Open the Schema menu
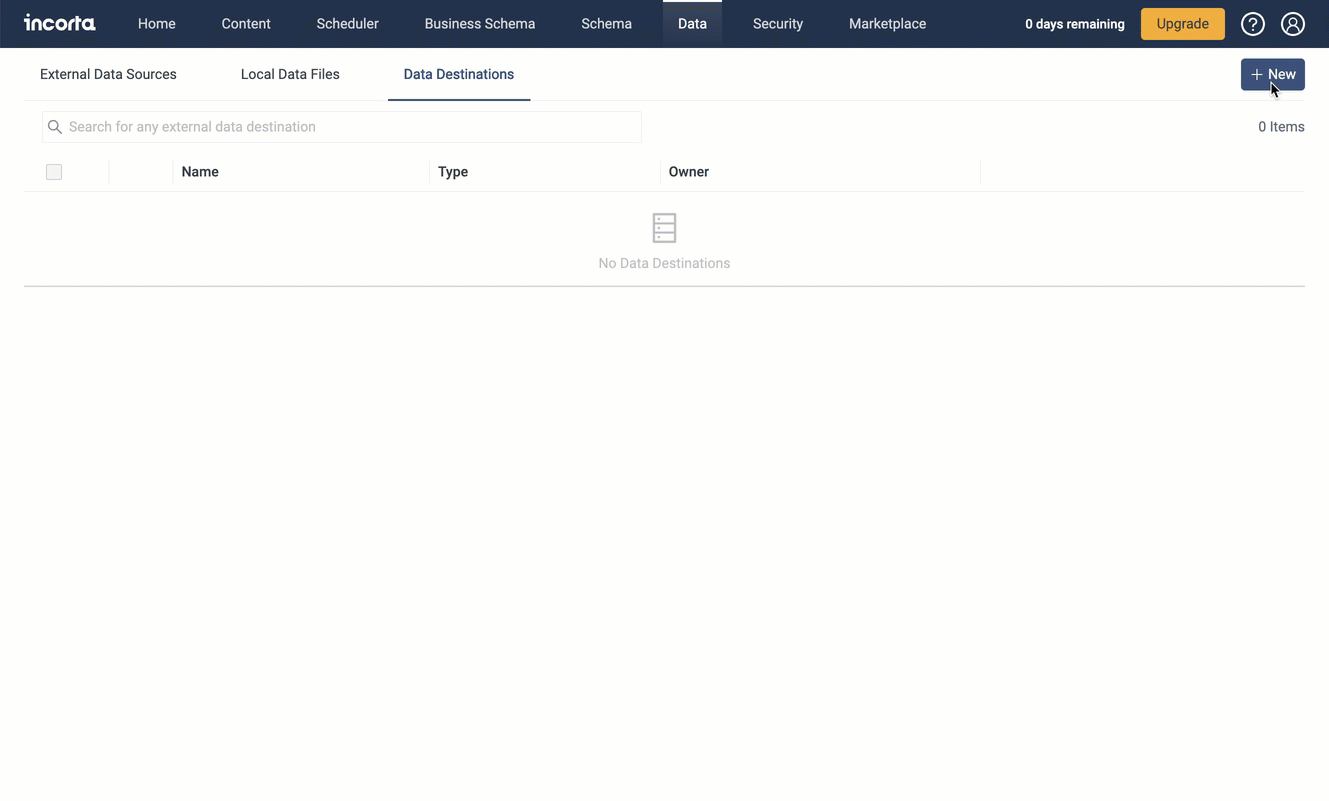Viewport: 1329px width, 801px height. [607, 24]
